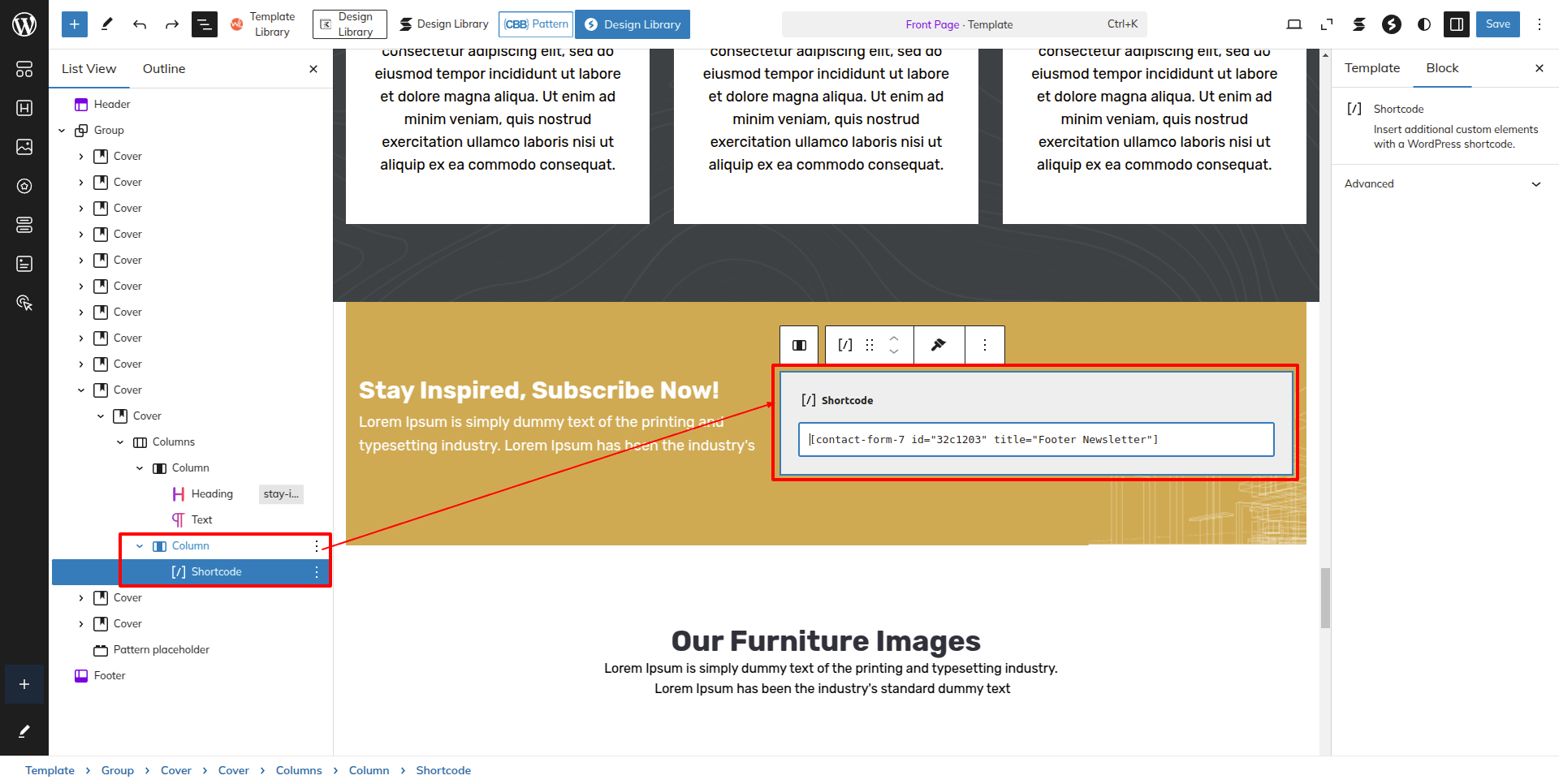Image resolution: width=1559 pixels, height=784 pixels.
Task: Open block options three-dot menu in toolbar
Action: coord(984,345)
